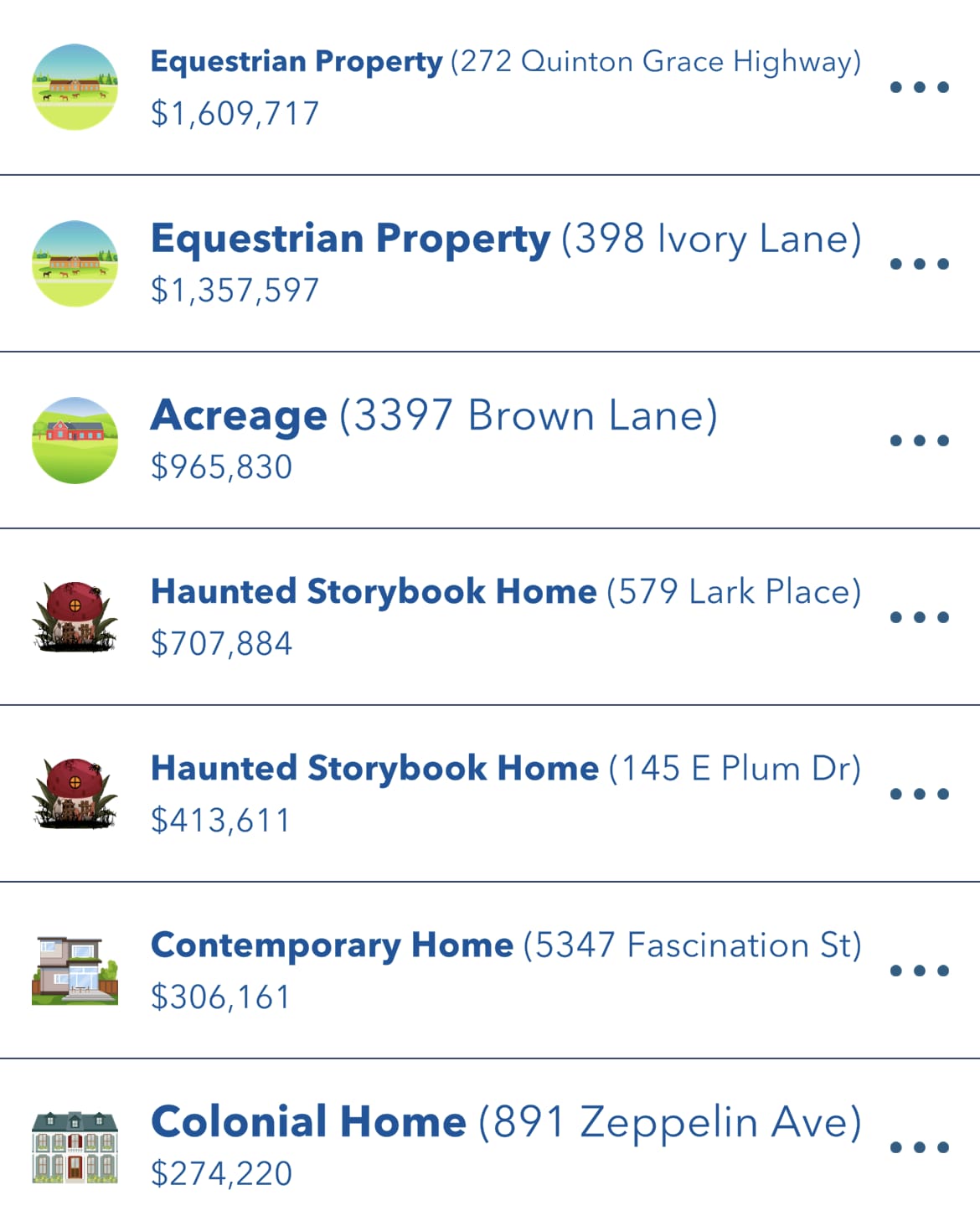This screenshot has height=1231, width=980.
Task: Select the Contemporary Home house icon
Action: (75, 971)
